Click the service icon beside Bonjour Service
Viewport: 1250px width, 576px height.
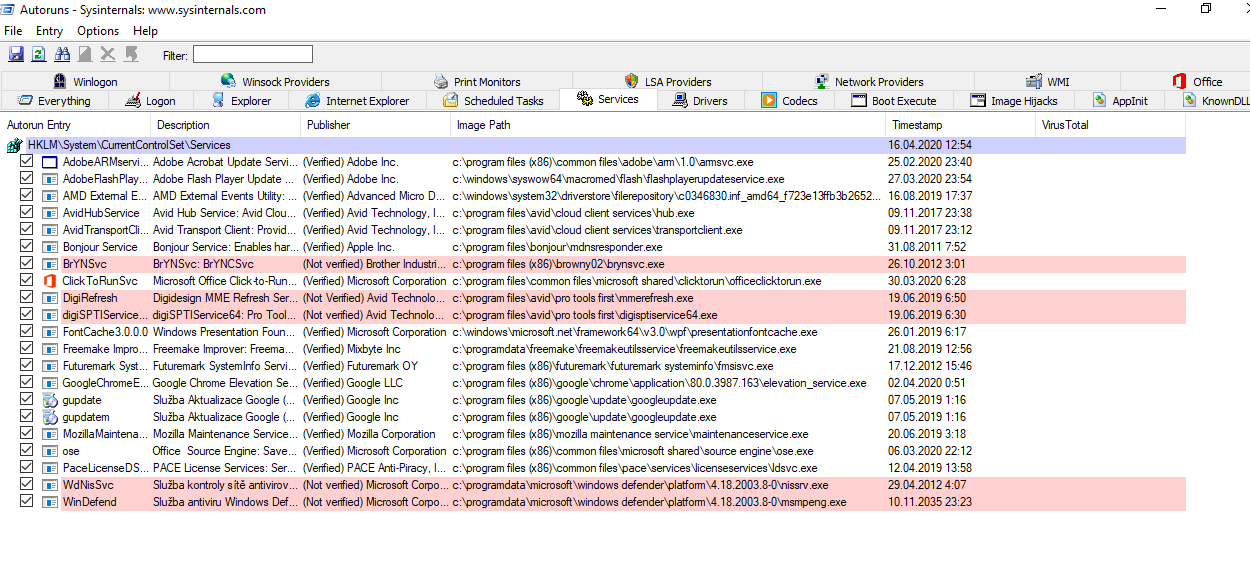coord(49,247)
